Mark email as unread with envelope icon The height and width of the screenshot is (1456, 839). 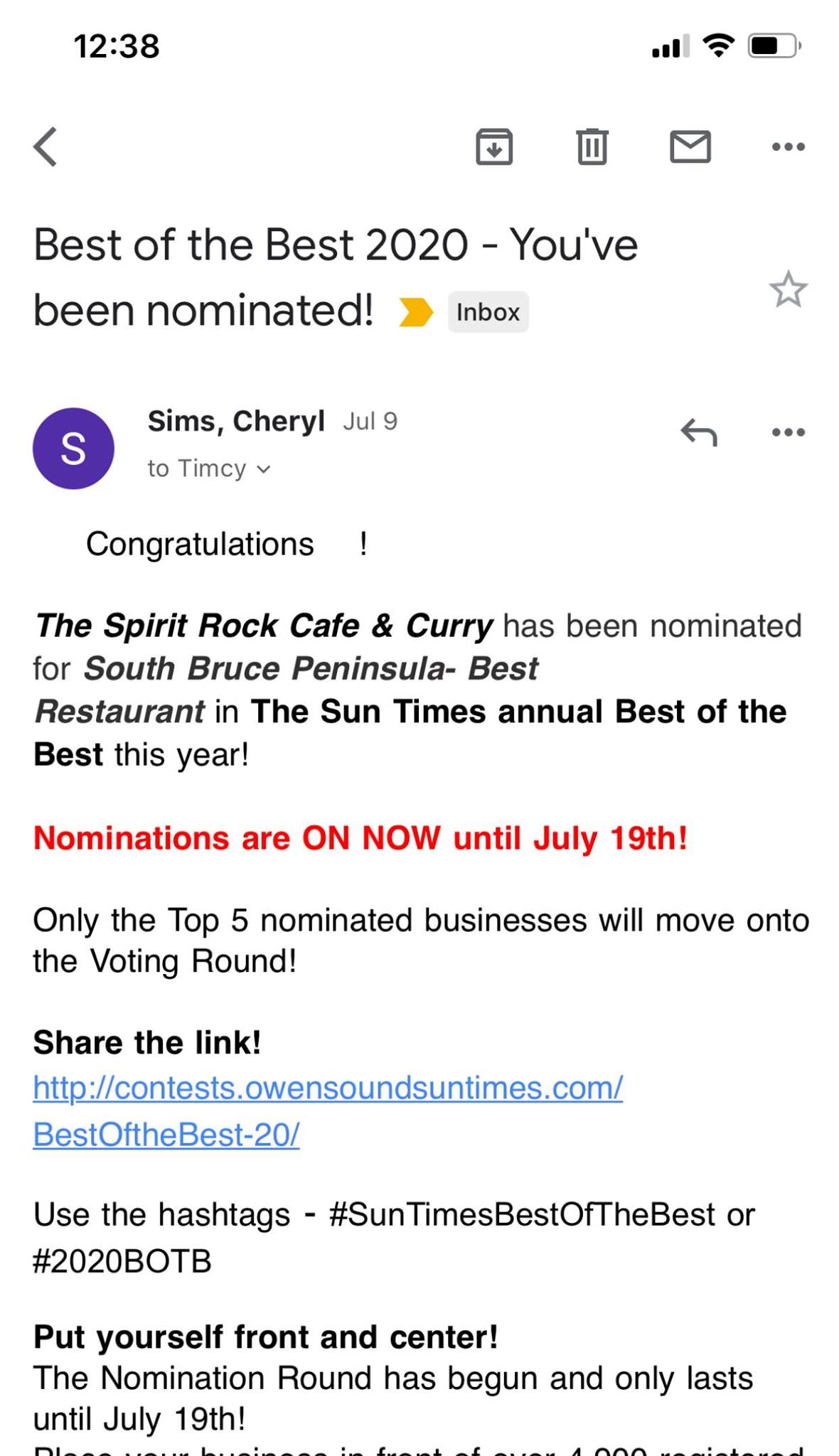[690, 146]
